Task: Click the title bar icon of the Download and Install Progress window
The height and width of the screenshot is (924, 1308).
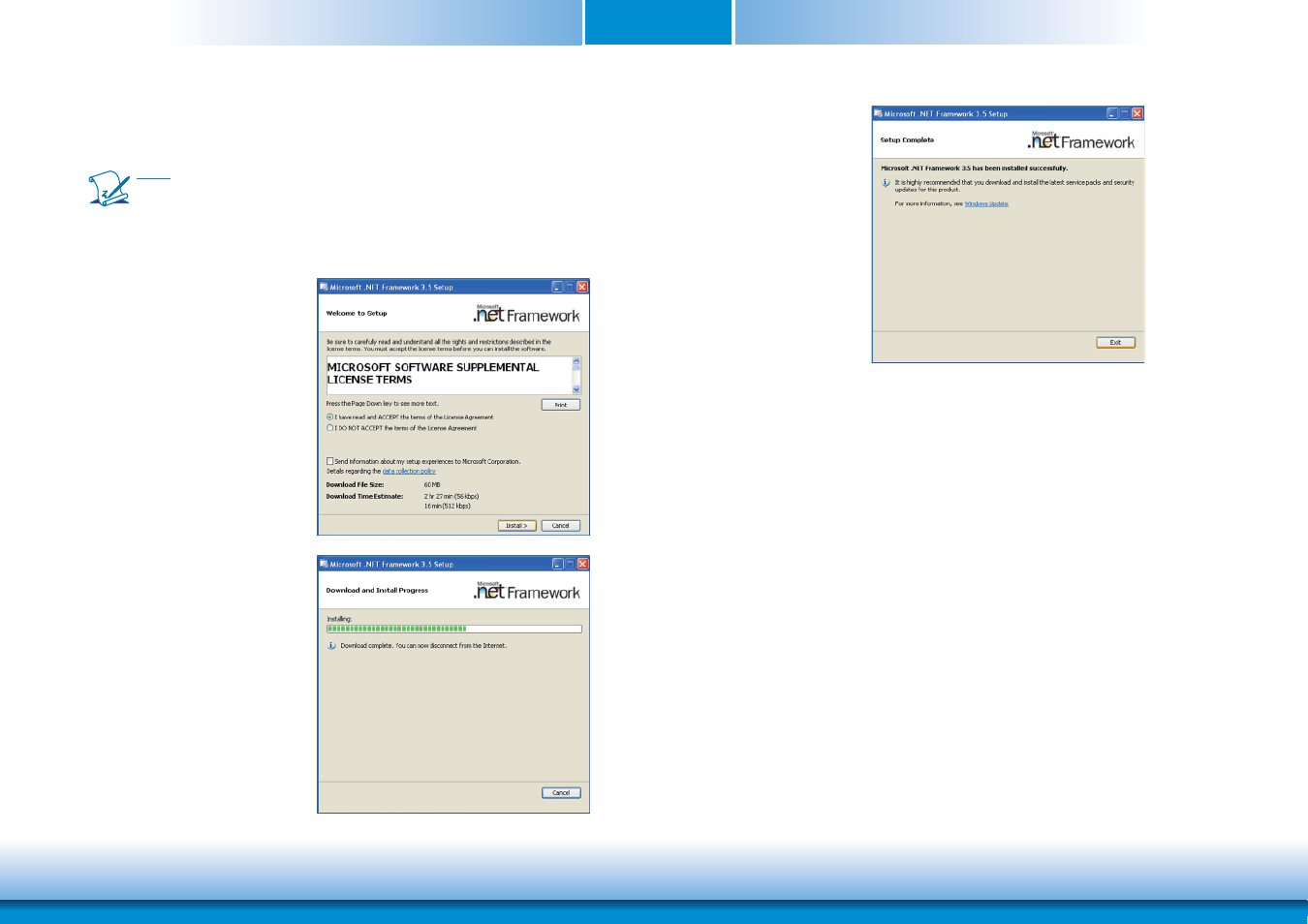Action: pyautogui.click(x=324, y=564)
